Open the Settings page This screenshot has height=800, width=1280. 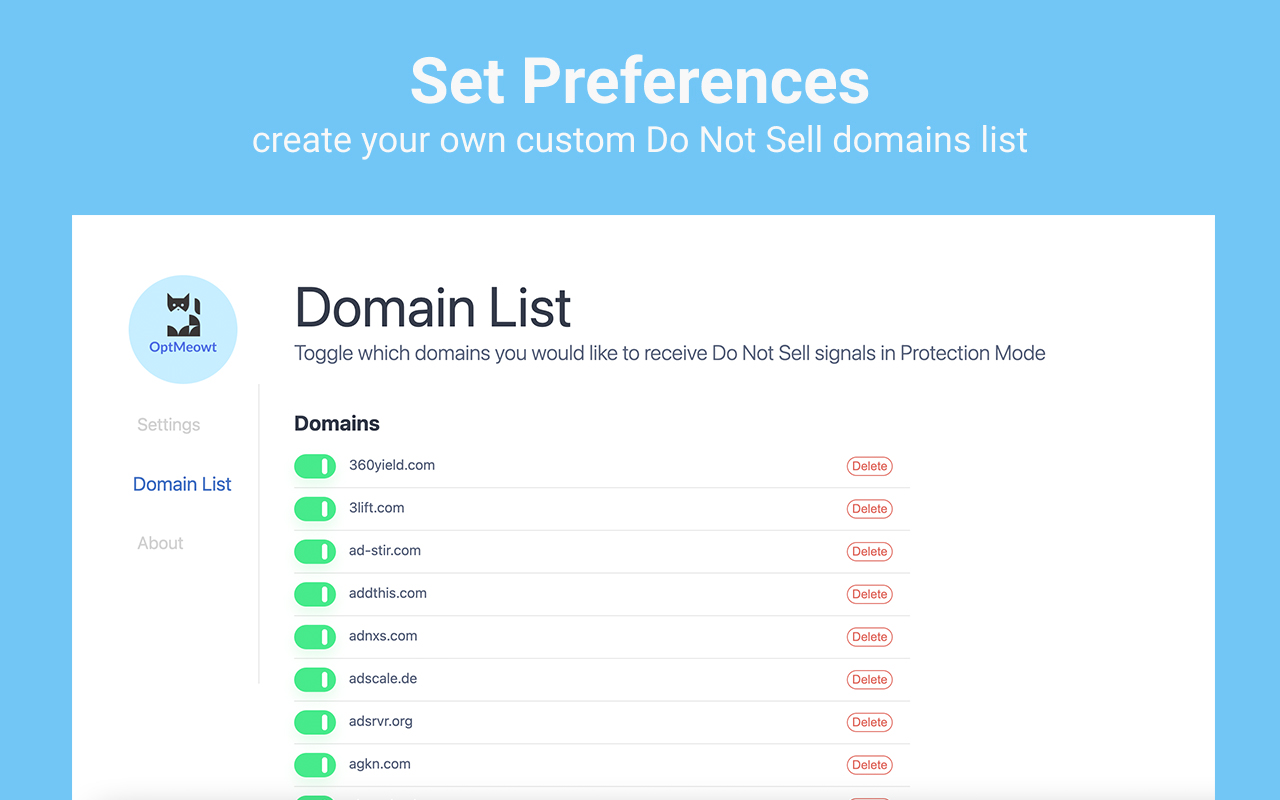click(x=168, y=425)
